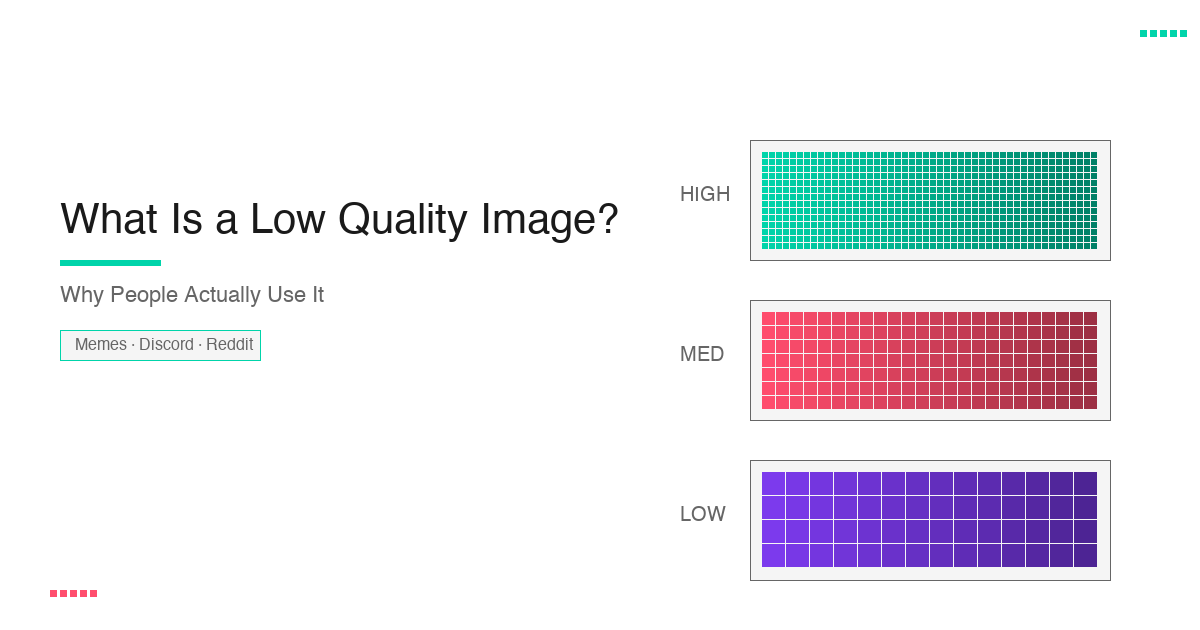Click the LOW label
Screen dimensions: 1200x630
coord(703,514)
